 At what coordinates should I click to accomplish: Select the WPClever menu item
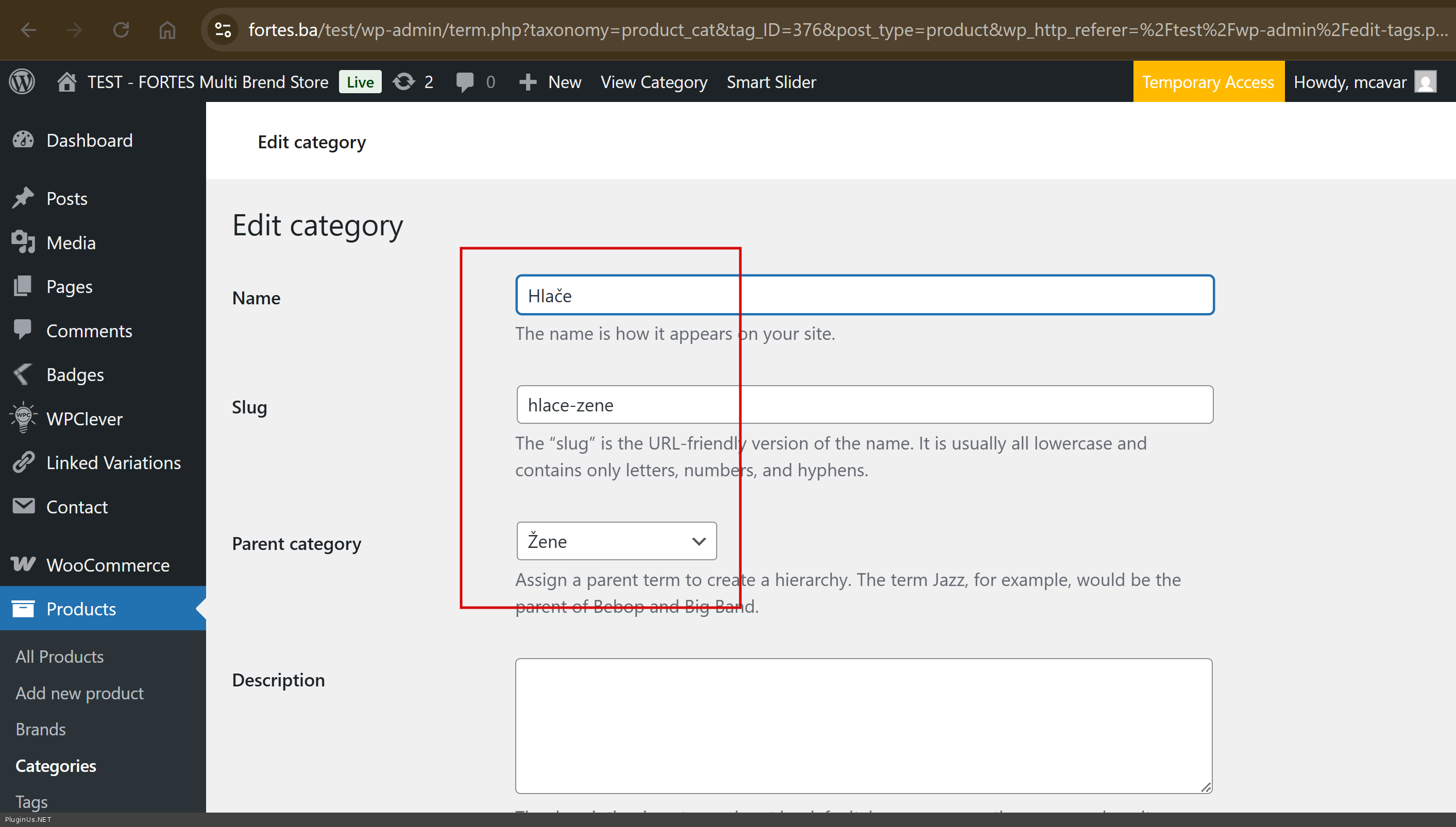click(84, 419)
